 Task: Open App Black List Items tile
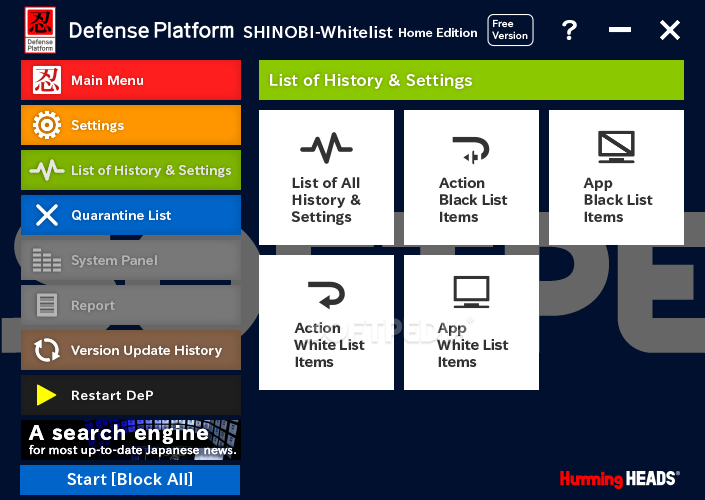tap(616, 178)
